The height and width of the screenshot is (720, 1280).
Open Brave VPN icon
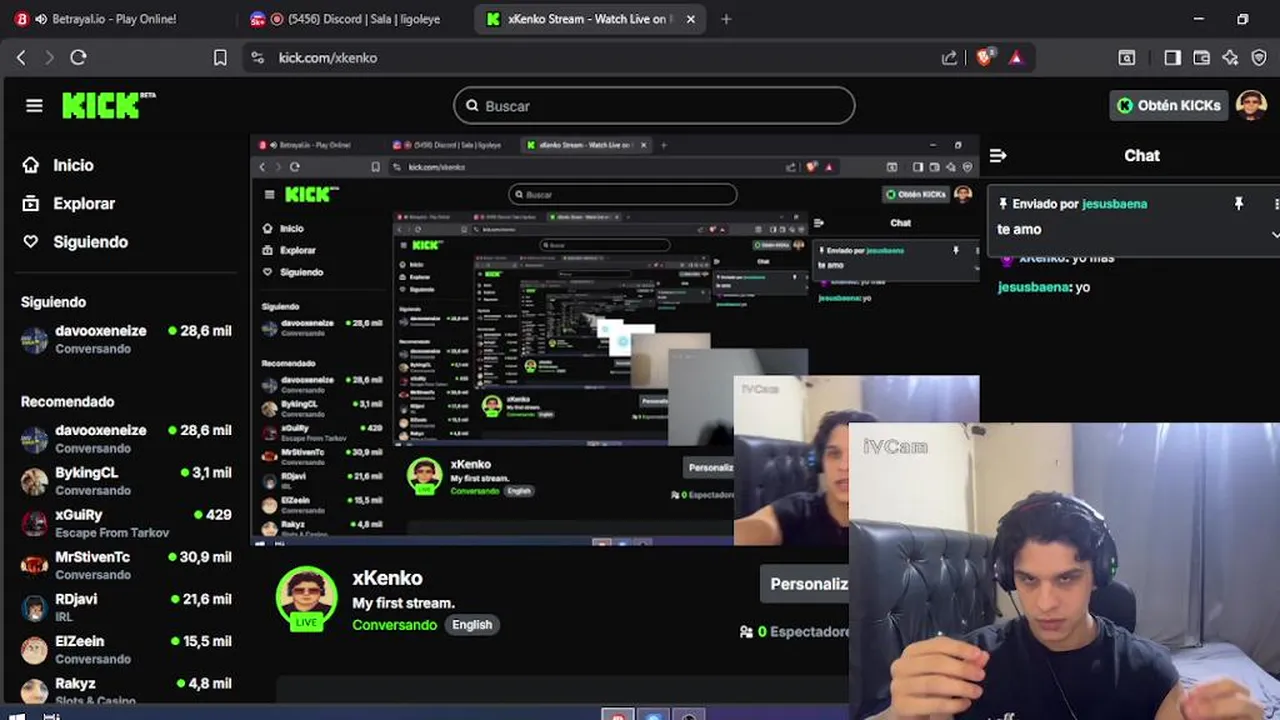[1259, 58]
